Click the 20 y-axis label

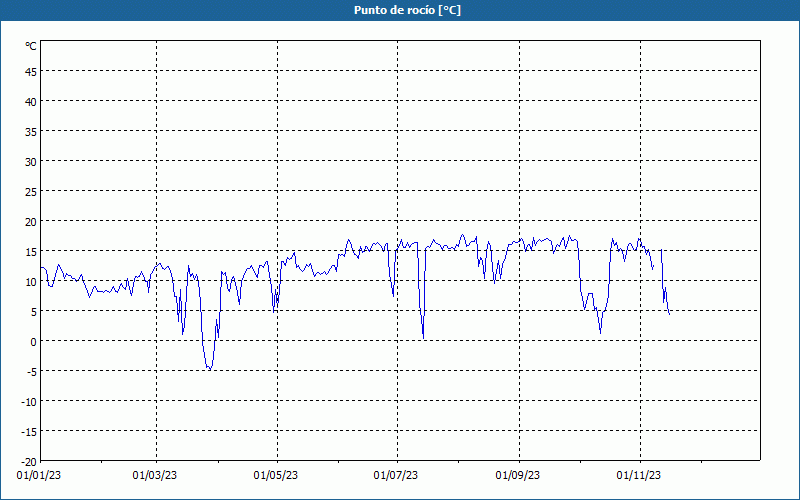pyautogui.click(x=31, y=222)
